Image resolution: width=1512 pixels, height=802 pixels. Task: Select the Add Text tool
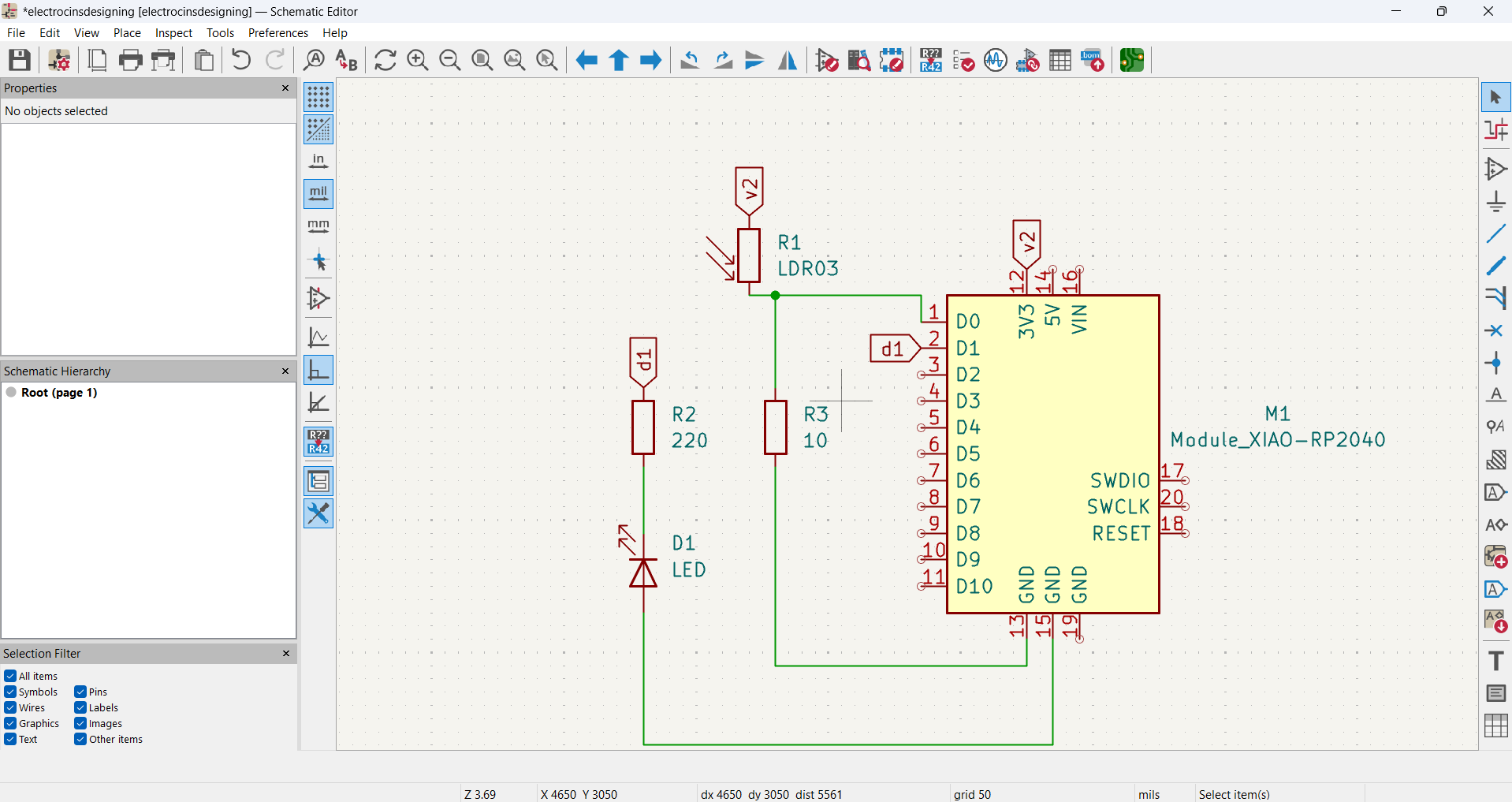point(1495,660)
